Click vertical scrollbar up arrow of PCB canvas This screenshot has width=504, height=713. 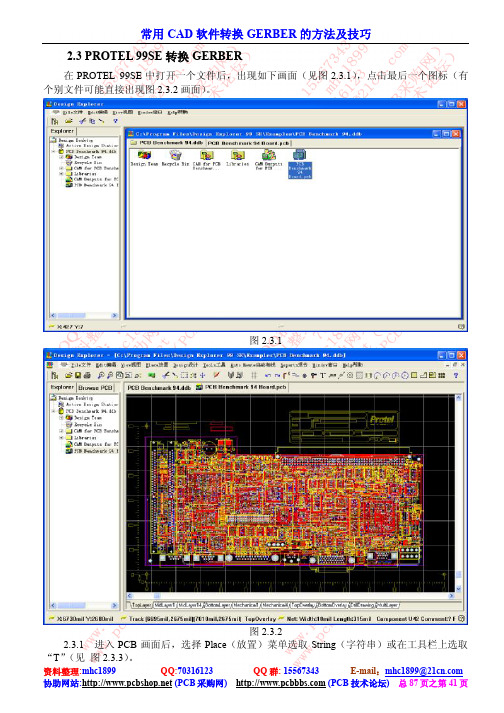tap(459, 398)
